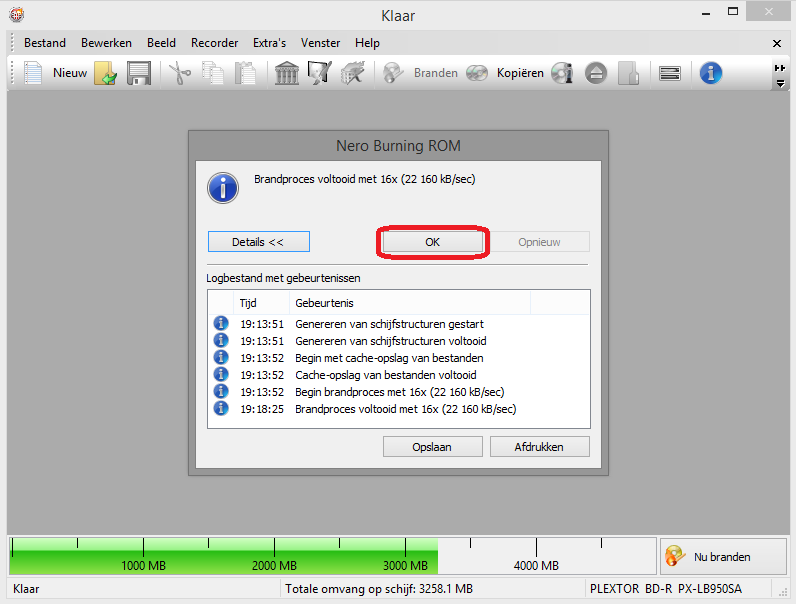The image size is (796, 604).
Task: Open disc info icon with CD
Action: click(562, 73)
